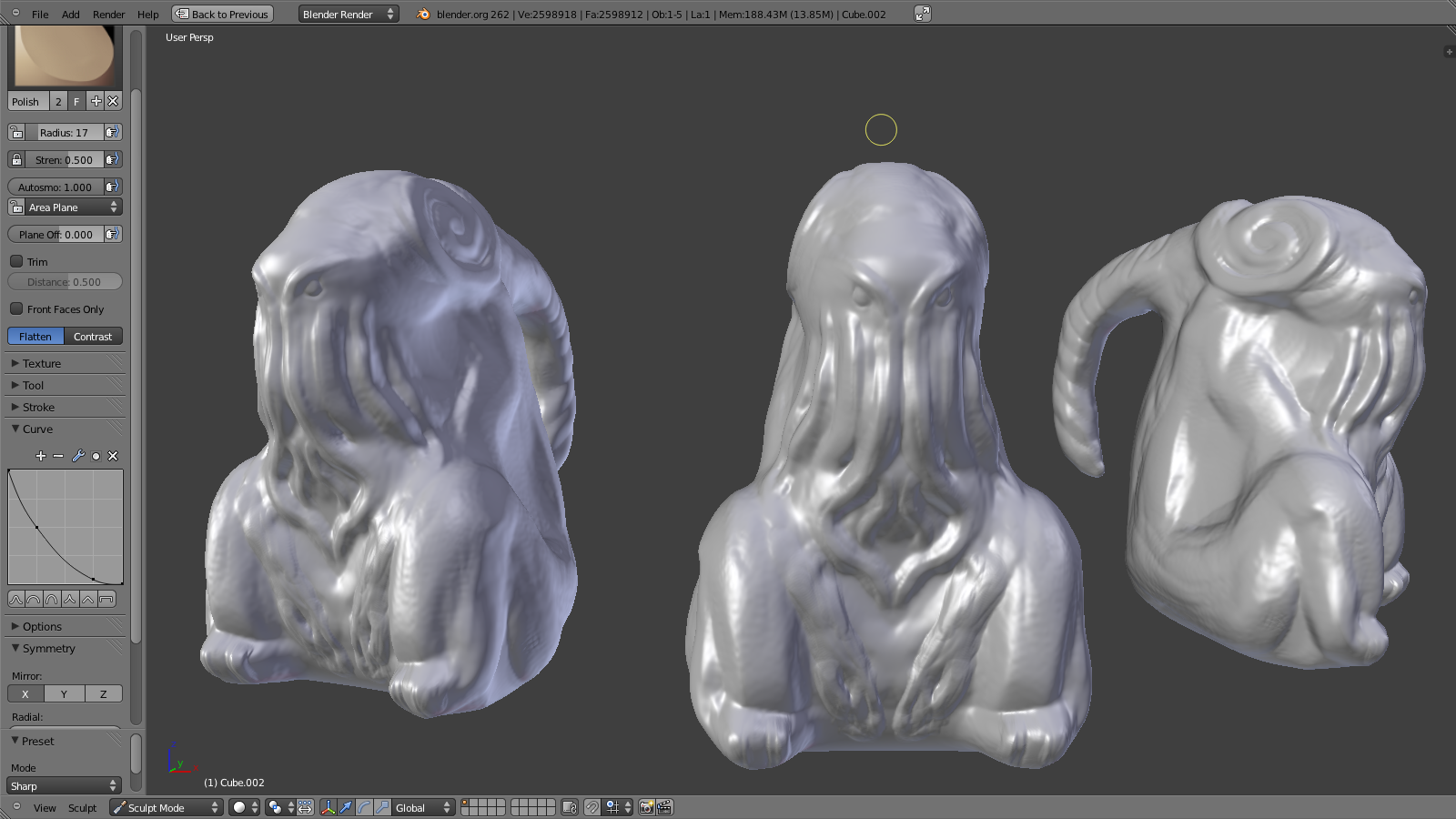
Task: Click the curve zoom-in plus icon
Action: pyautogui.click(x=40, y=456)
